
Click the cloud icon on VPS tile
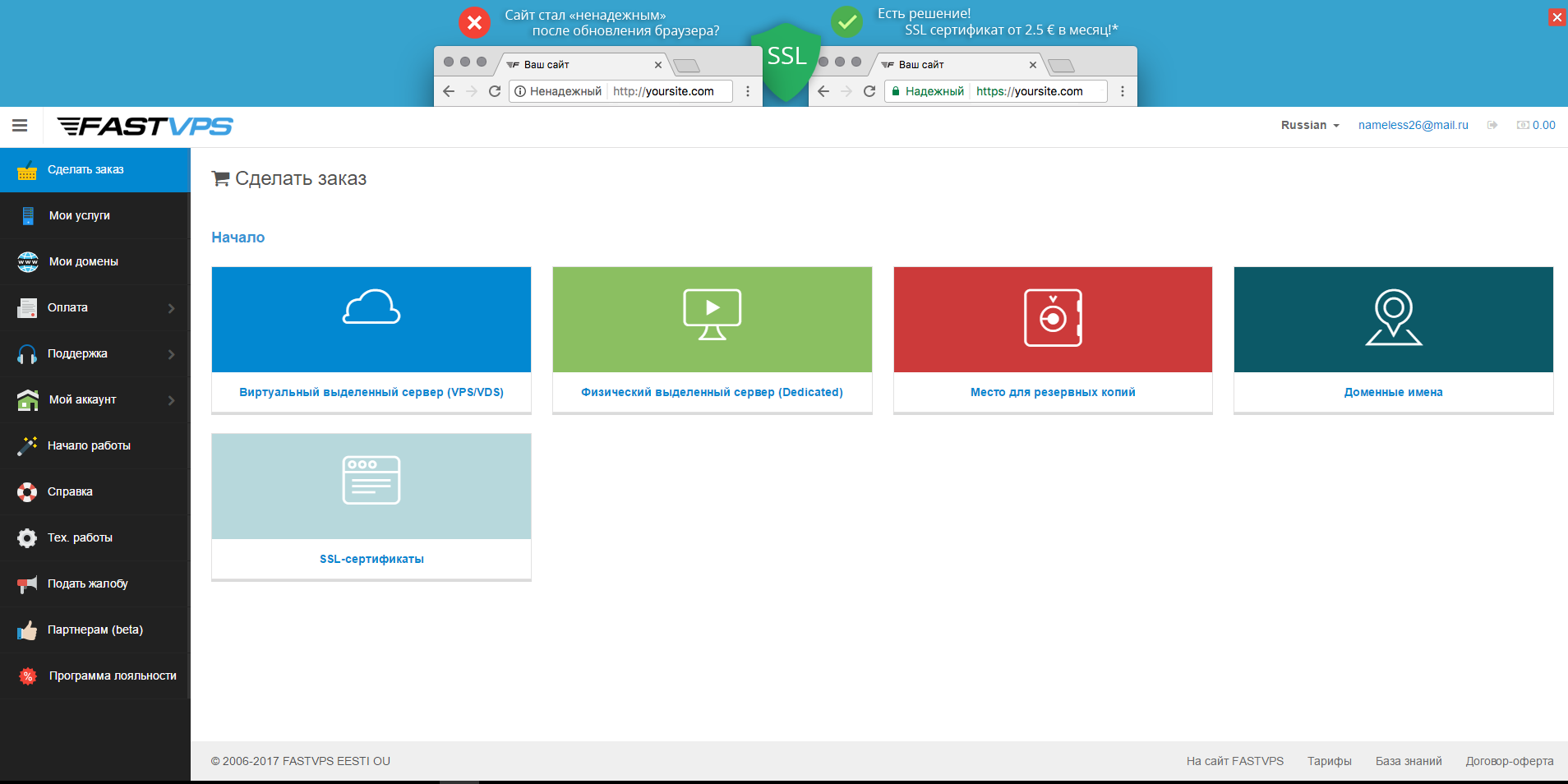[x=371, y=307]
